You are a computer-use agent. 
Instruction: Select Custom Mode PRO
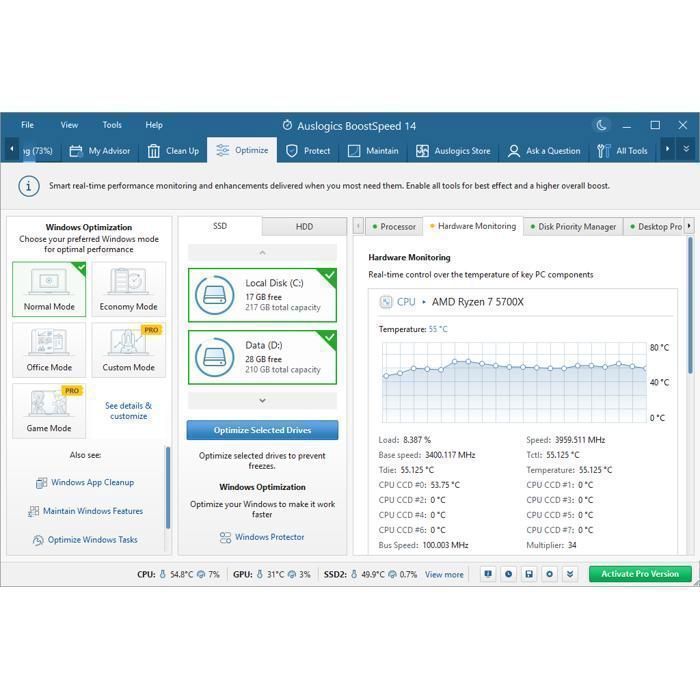pos(129,350)
